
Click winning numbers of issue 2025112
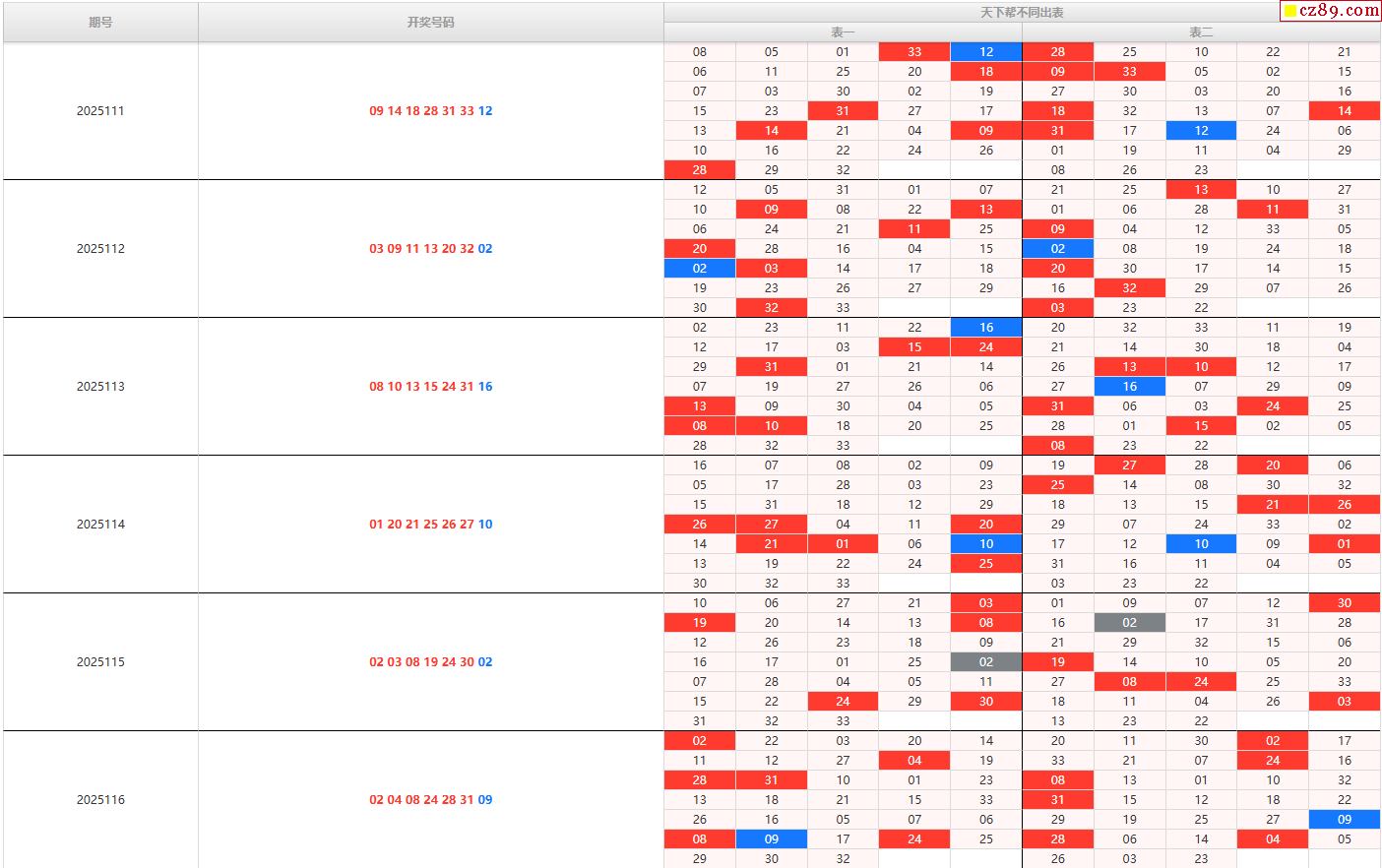[430, 249]
